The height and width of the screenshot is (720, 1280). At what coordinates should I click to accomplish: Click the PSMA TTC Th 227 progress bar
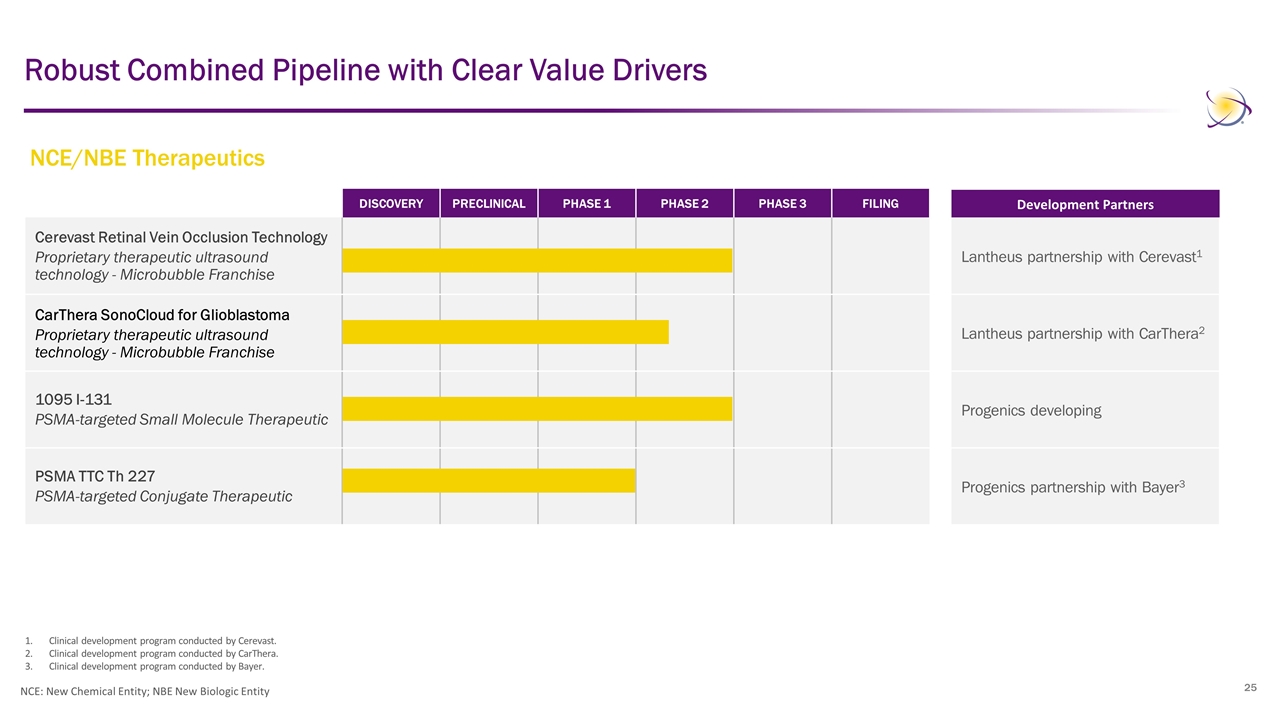[x=489, y=480]
